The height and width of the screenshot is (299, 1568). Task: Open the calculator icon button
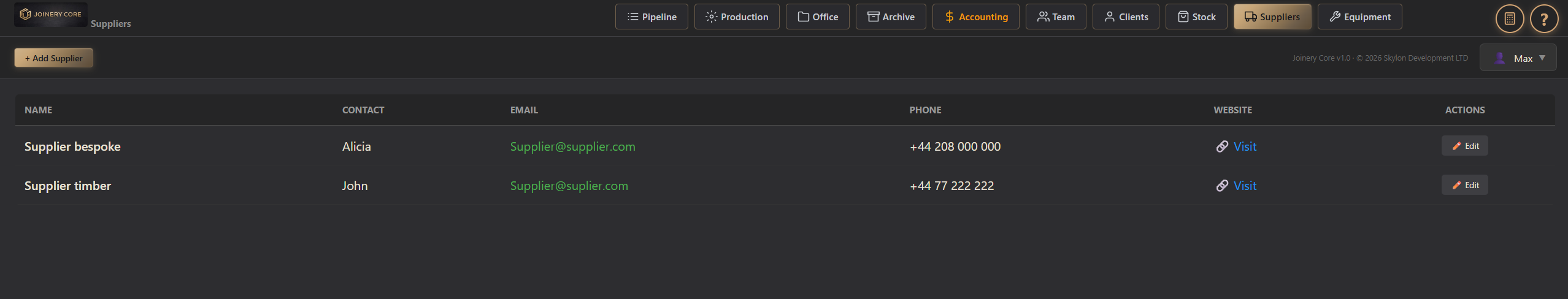[x=1509, y=18]
